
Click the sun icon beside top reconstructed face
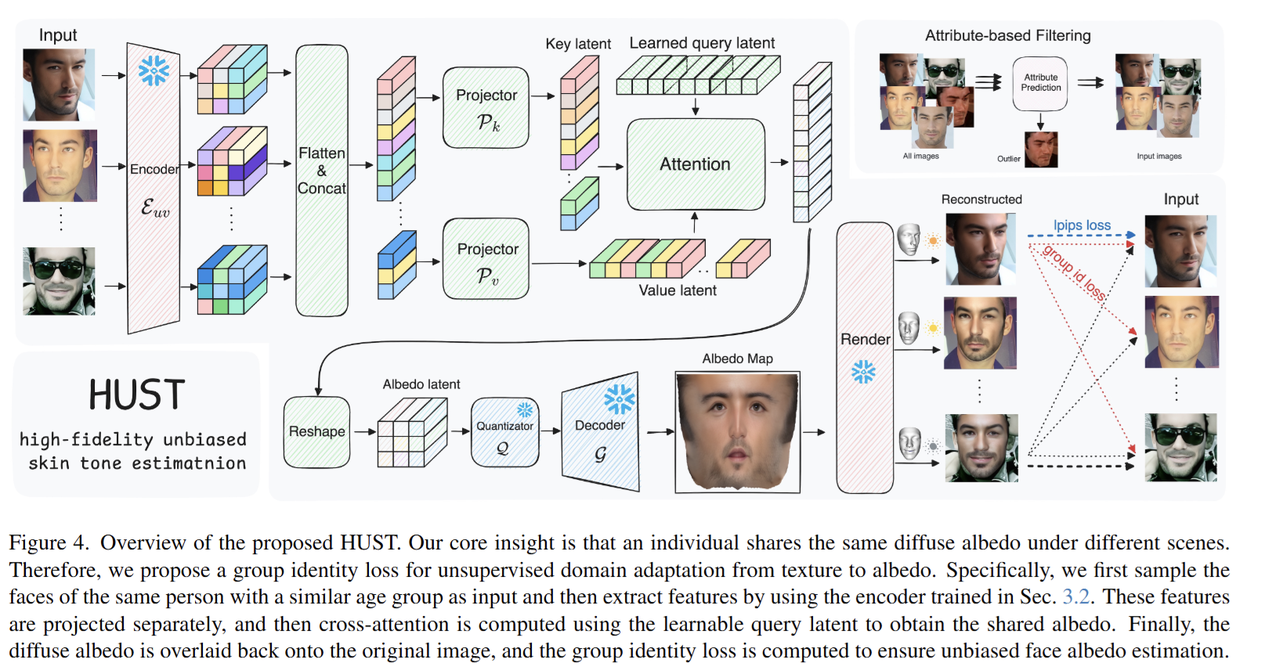coord(933,241)
